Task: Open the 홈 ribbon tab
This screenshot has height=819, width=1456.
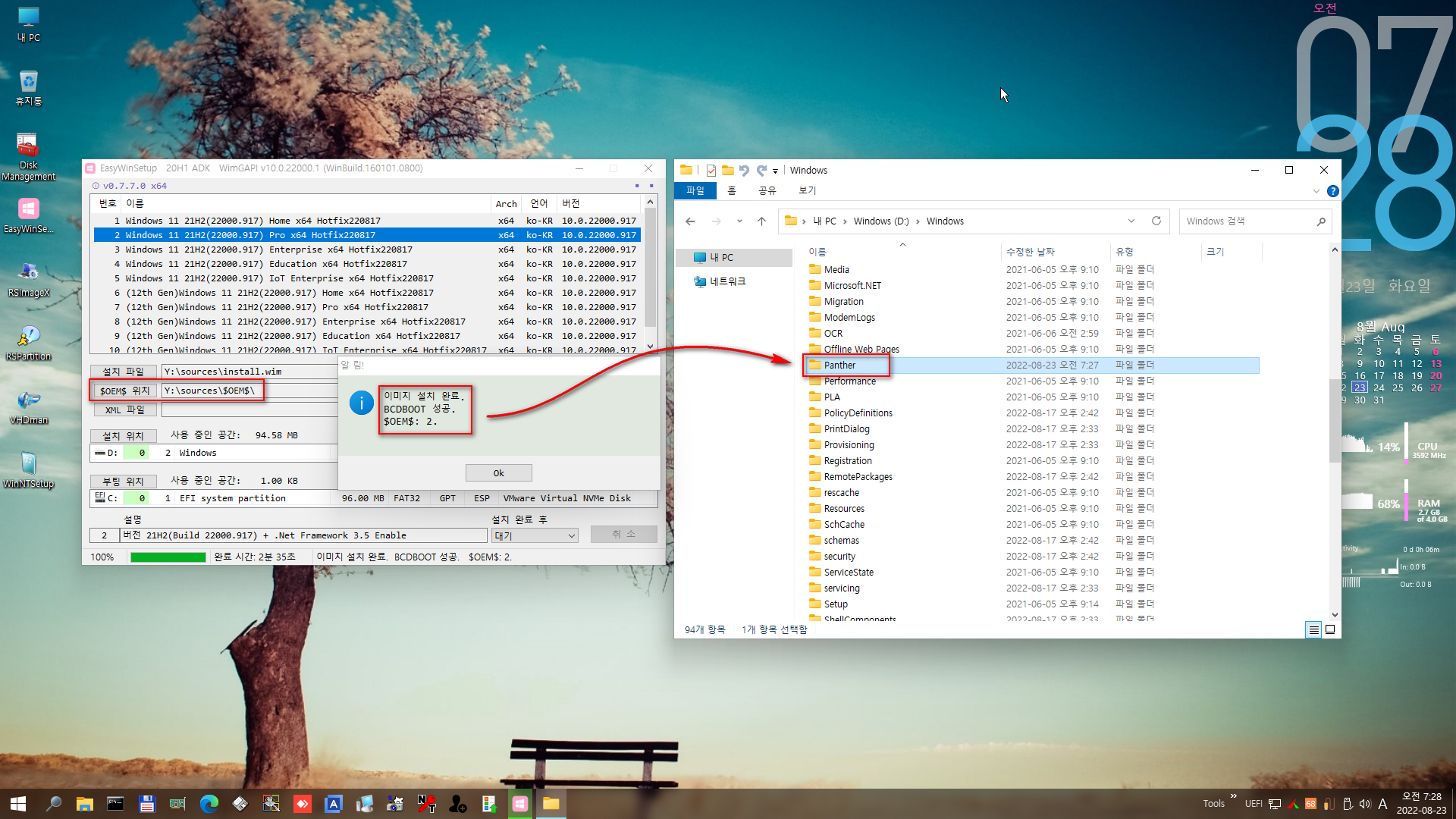Action: click(x=732, y=190)
